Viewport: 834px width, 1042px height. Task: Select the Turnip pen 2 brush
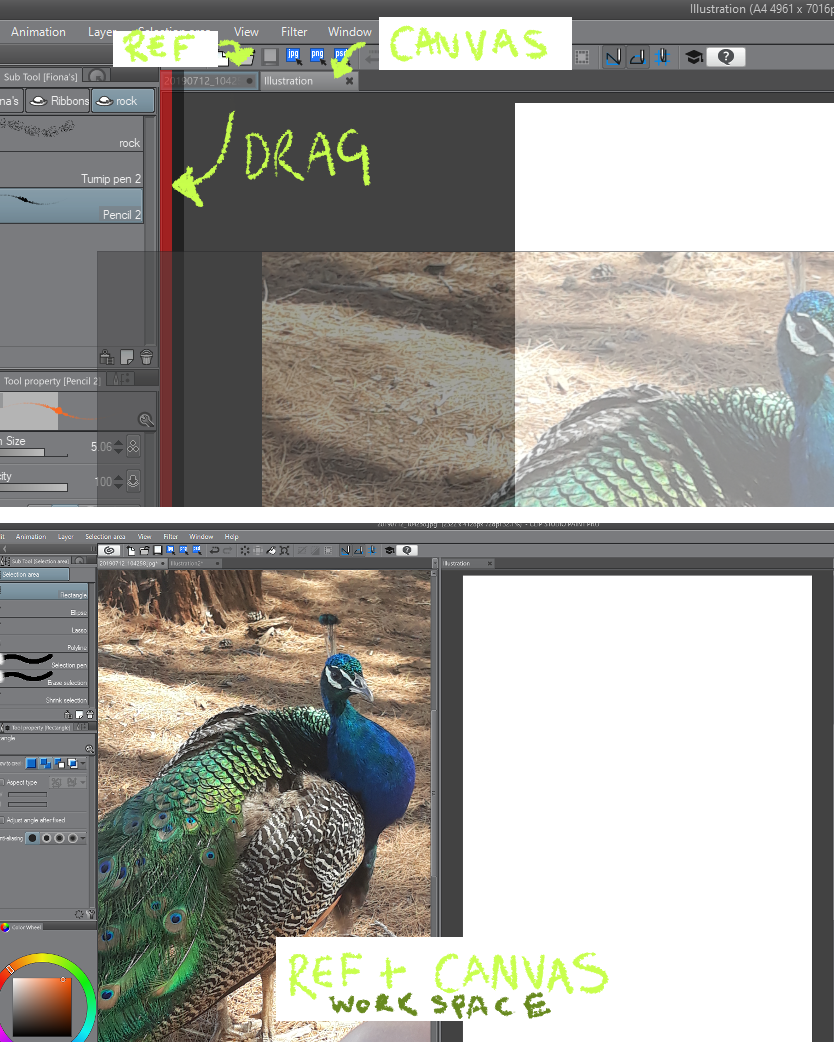pos(71,171)
